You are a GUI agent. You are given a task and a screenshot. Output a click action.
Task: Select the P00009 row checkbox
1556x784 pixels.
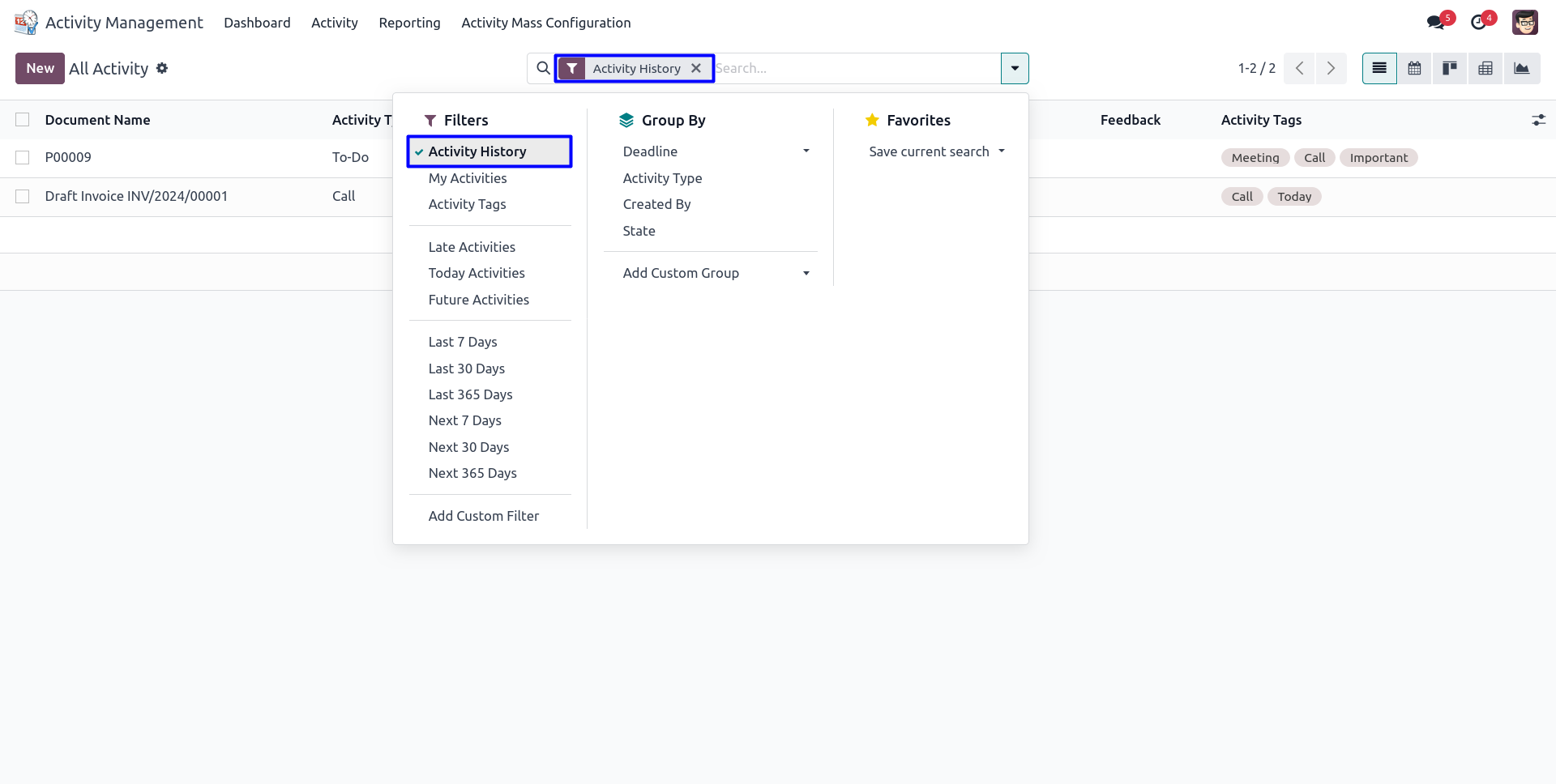pyautogui.click(x=23, y=157)
